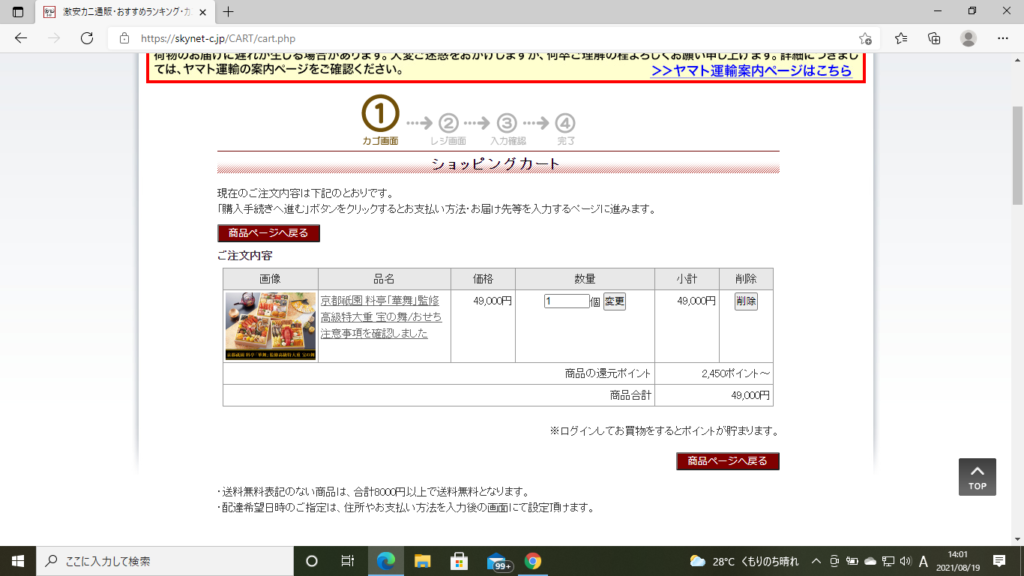Click the 変更 quantity update button
This screenshot has height=576, width=1024.
point(615,301)
